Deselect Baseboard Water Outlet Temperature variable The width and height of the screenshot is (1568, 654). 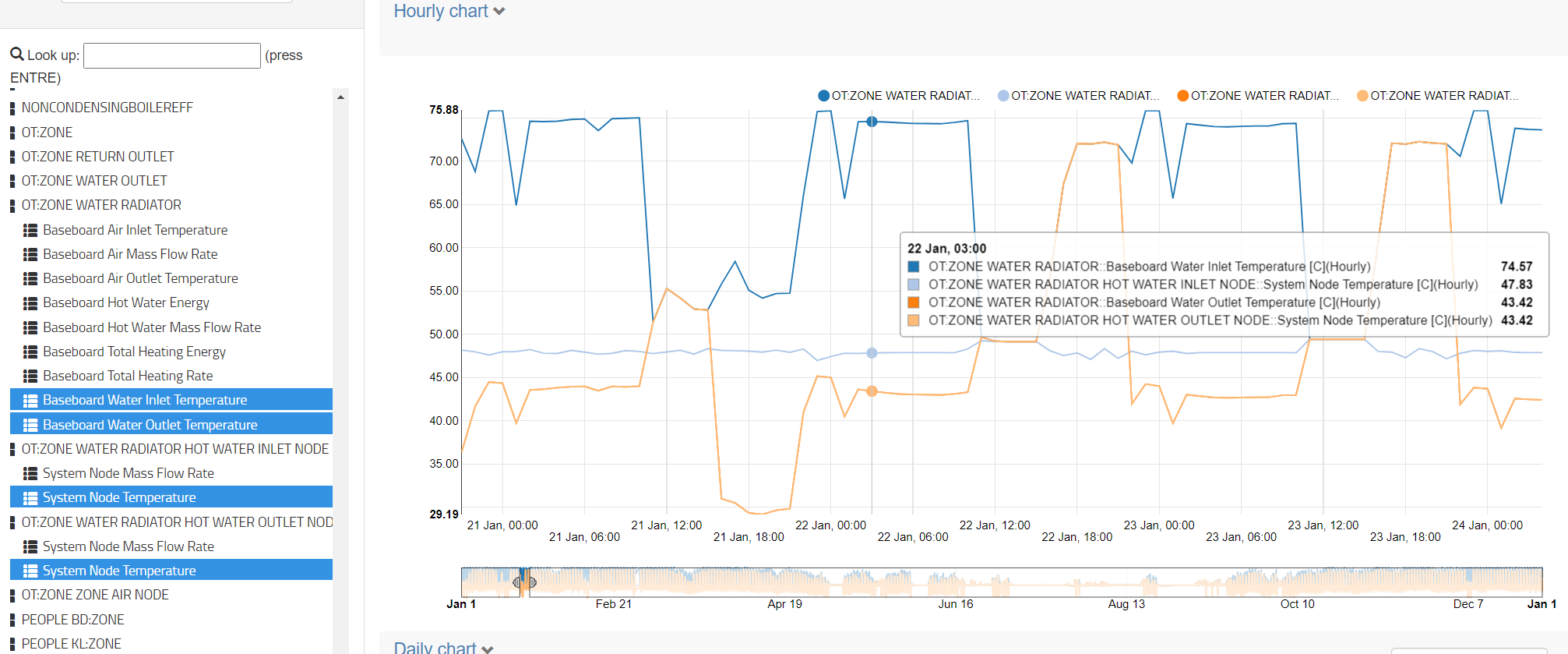[171, 425]
